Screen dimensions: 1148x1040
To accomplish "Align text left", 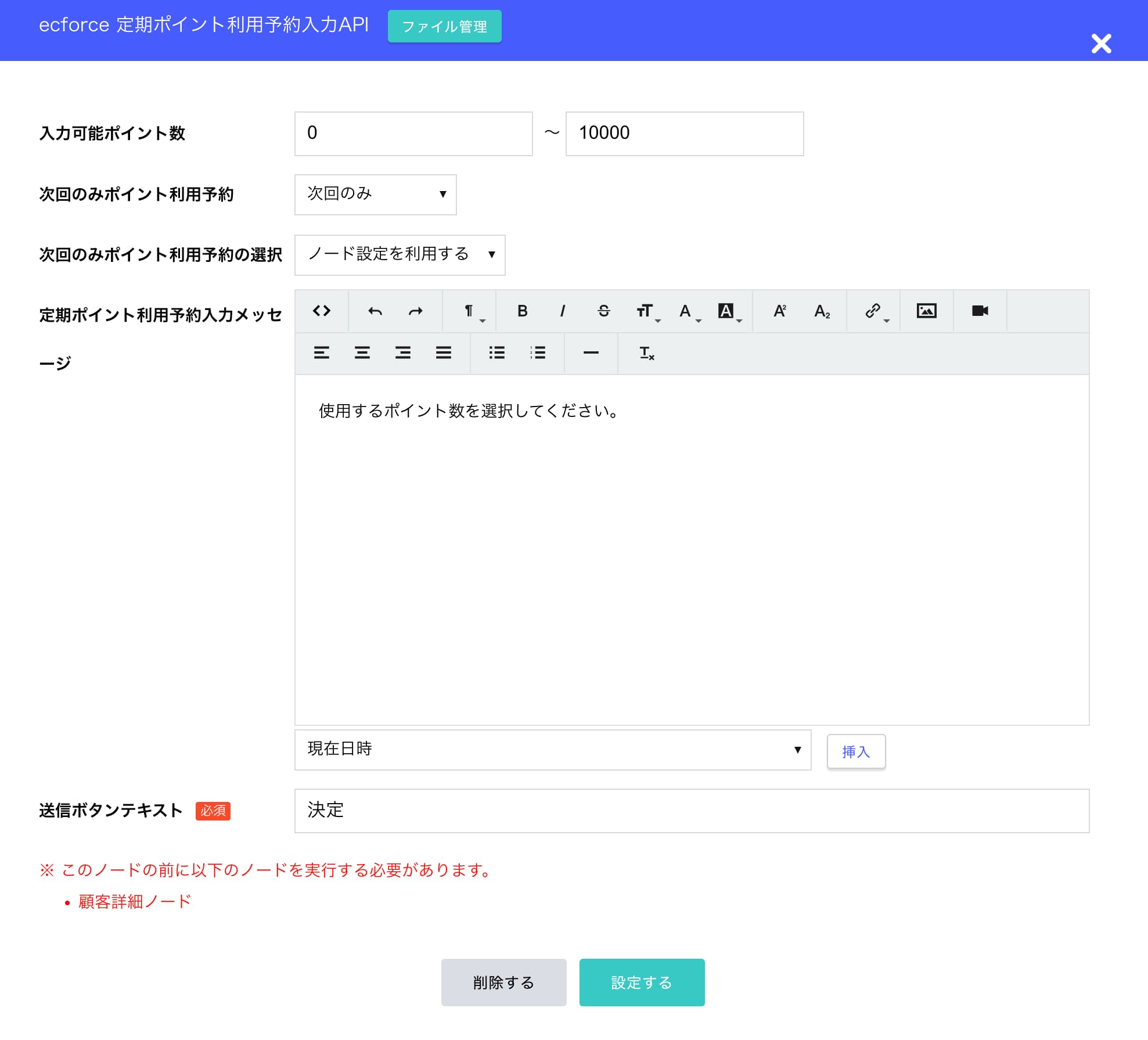I will [x=321, y=352].
